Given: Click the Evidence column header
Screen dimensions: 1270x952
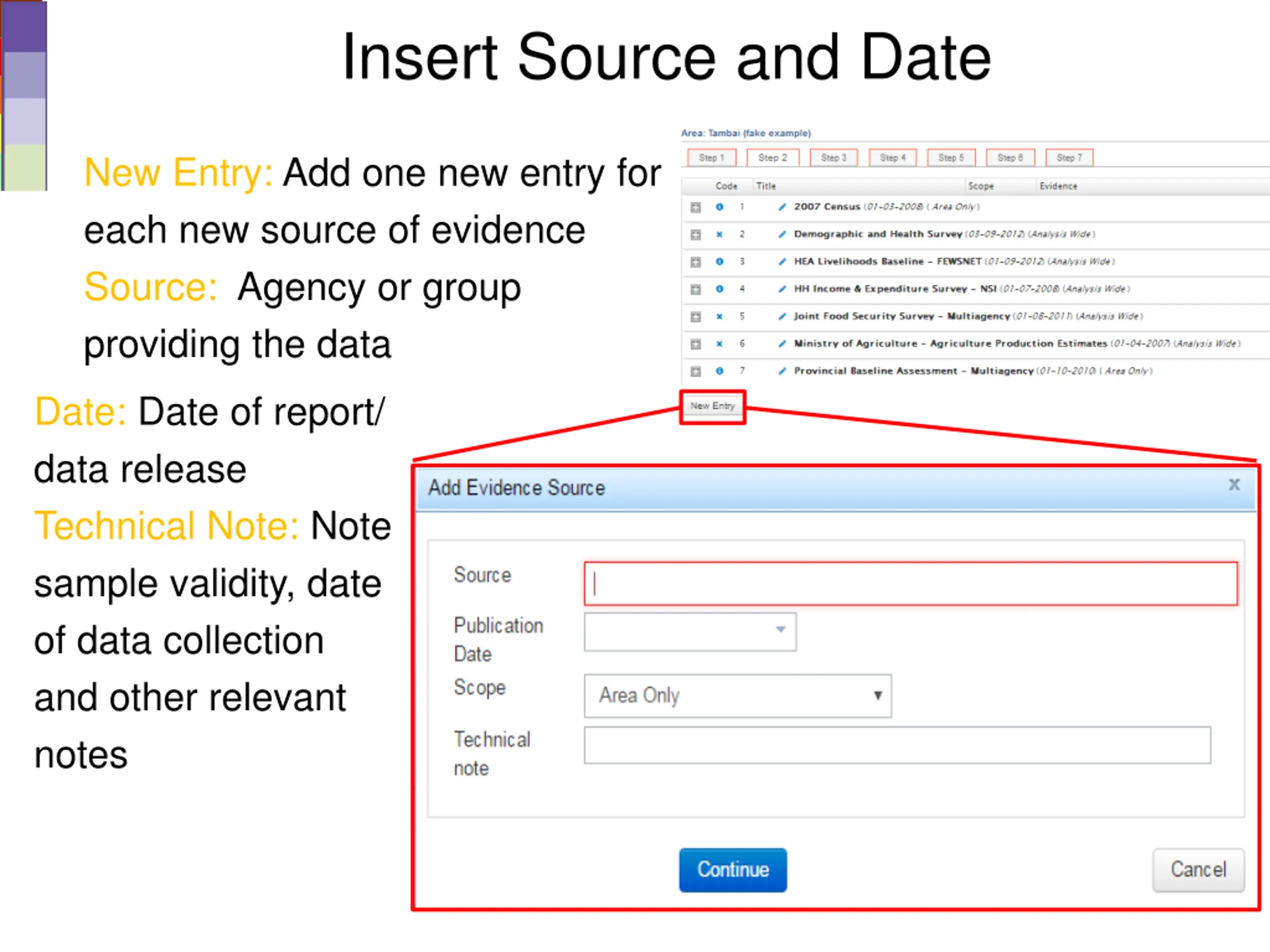Looking at the screenshot, I should click(x=1059, y=186).
